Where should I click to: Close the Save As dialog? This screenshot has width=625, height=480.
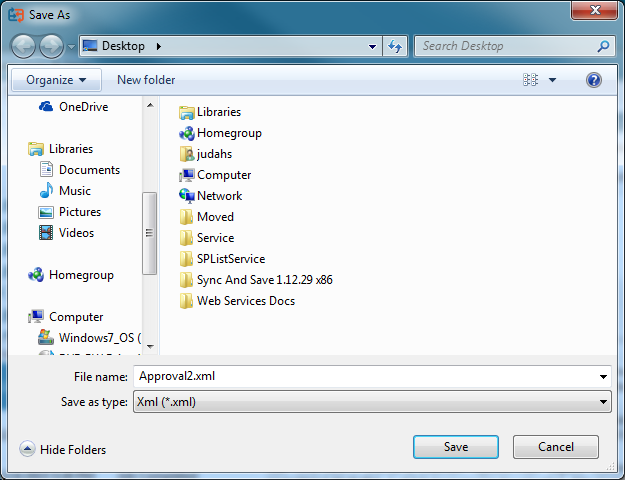(594, 10)
